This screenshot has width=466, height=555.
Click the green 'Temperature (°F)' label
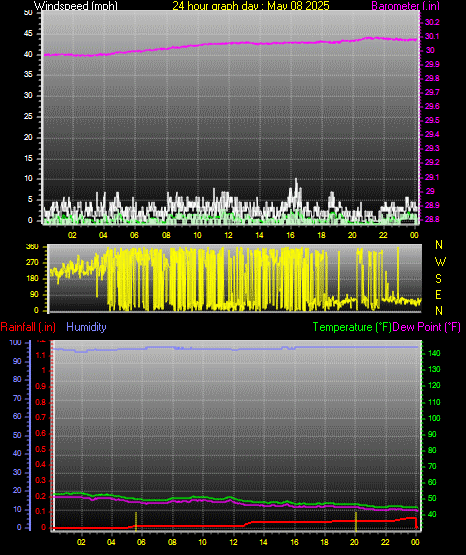pyautogui.click(x=352, y=327)
